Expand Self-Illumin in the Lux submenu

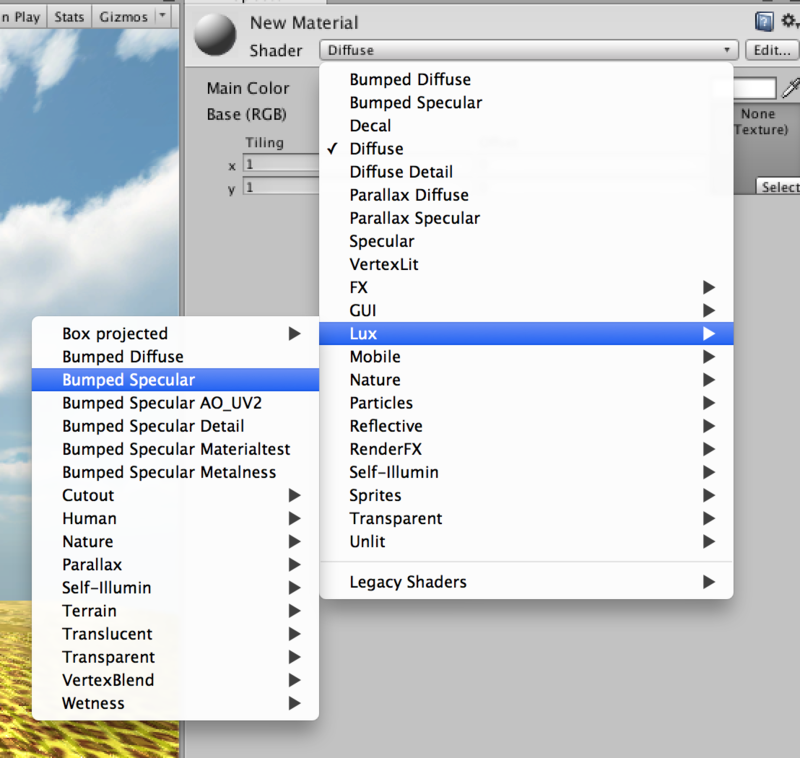(175, 588)
